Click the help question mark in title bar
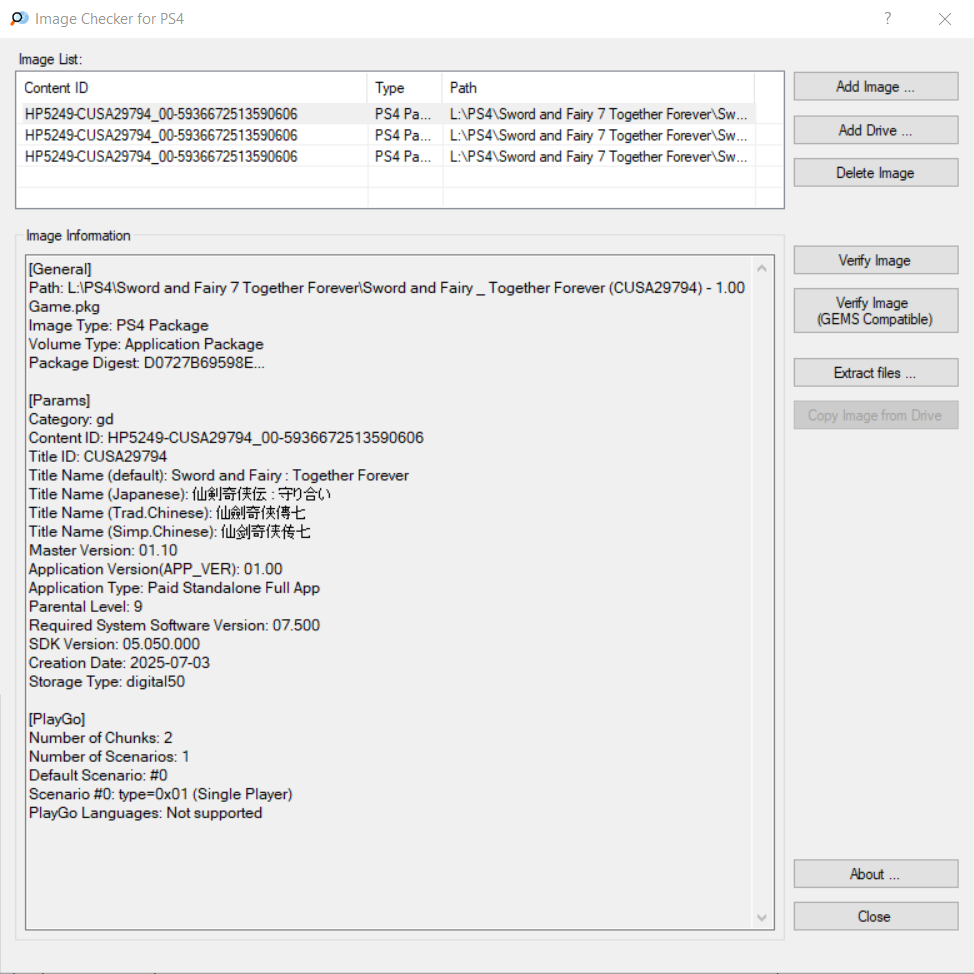 [x=888, y=19]
